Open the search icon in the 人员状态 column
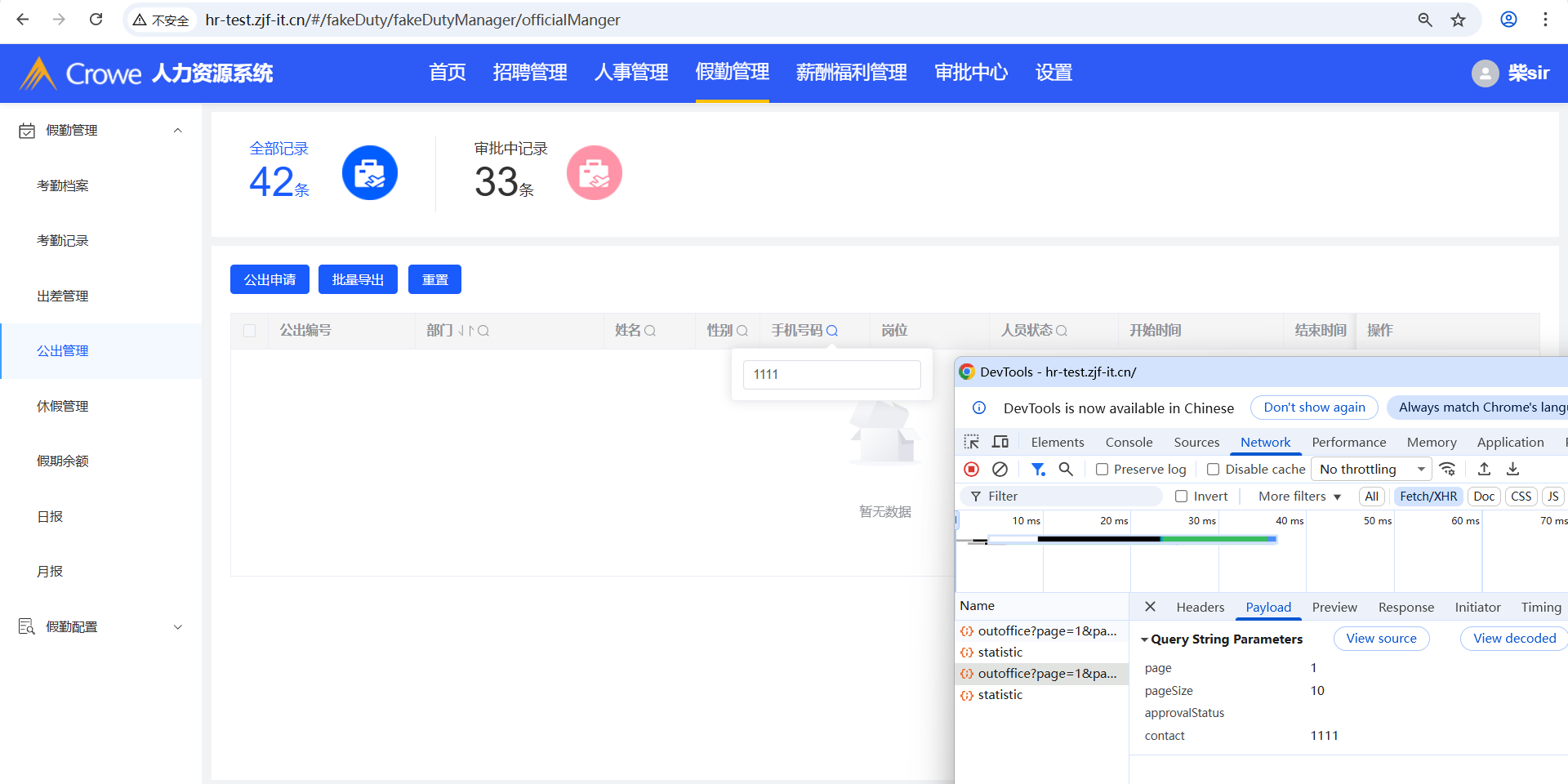This screenshot has width=1568, height=784. pos(1062,331)
